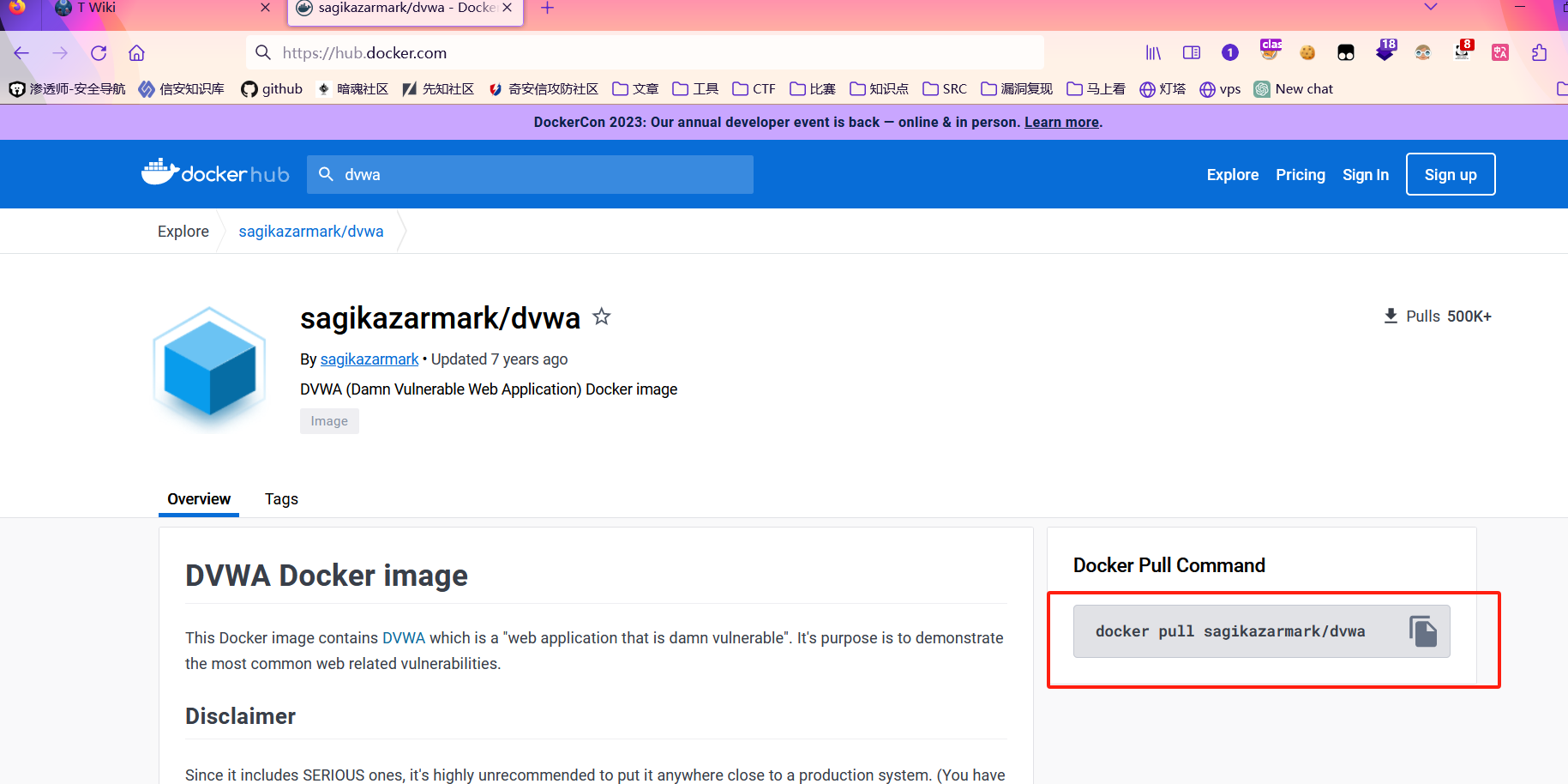The height and width of the screenshot is (784, 1568).
Task: Expand the list all tabs dropdown
Action: coord(1431,7)
